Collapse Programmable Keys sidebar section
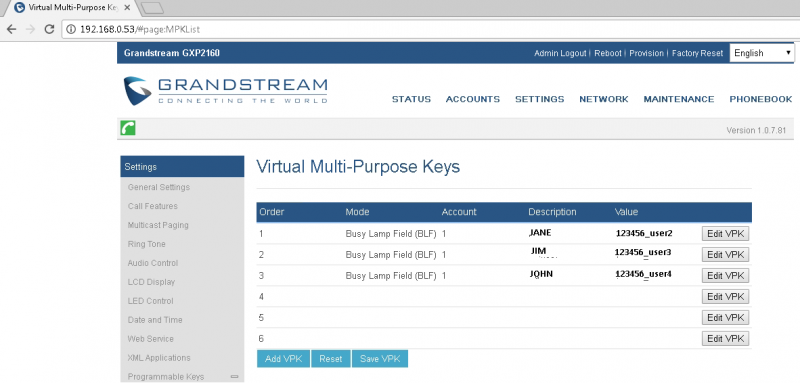Screen dimensions: 800x383 234,377
